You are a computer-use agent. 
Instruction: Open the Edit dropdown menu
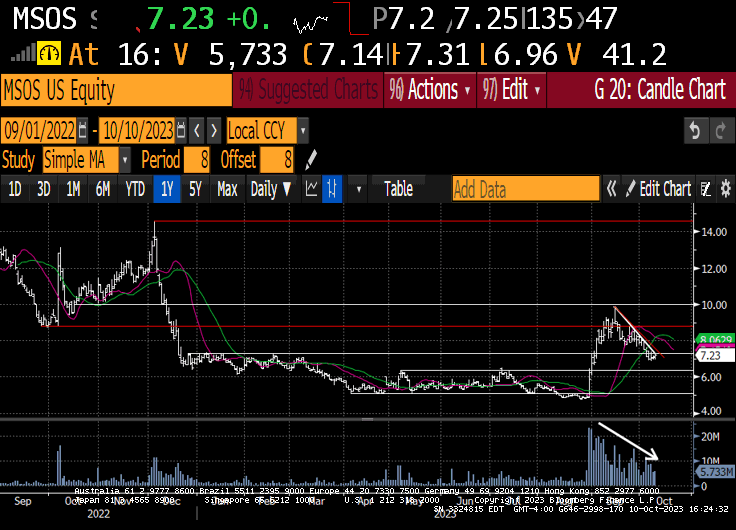[x=511, y=89]
